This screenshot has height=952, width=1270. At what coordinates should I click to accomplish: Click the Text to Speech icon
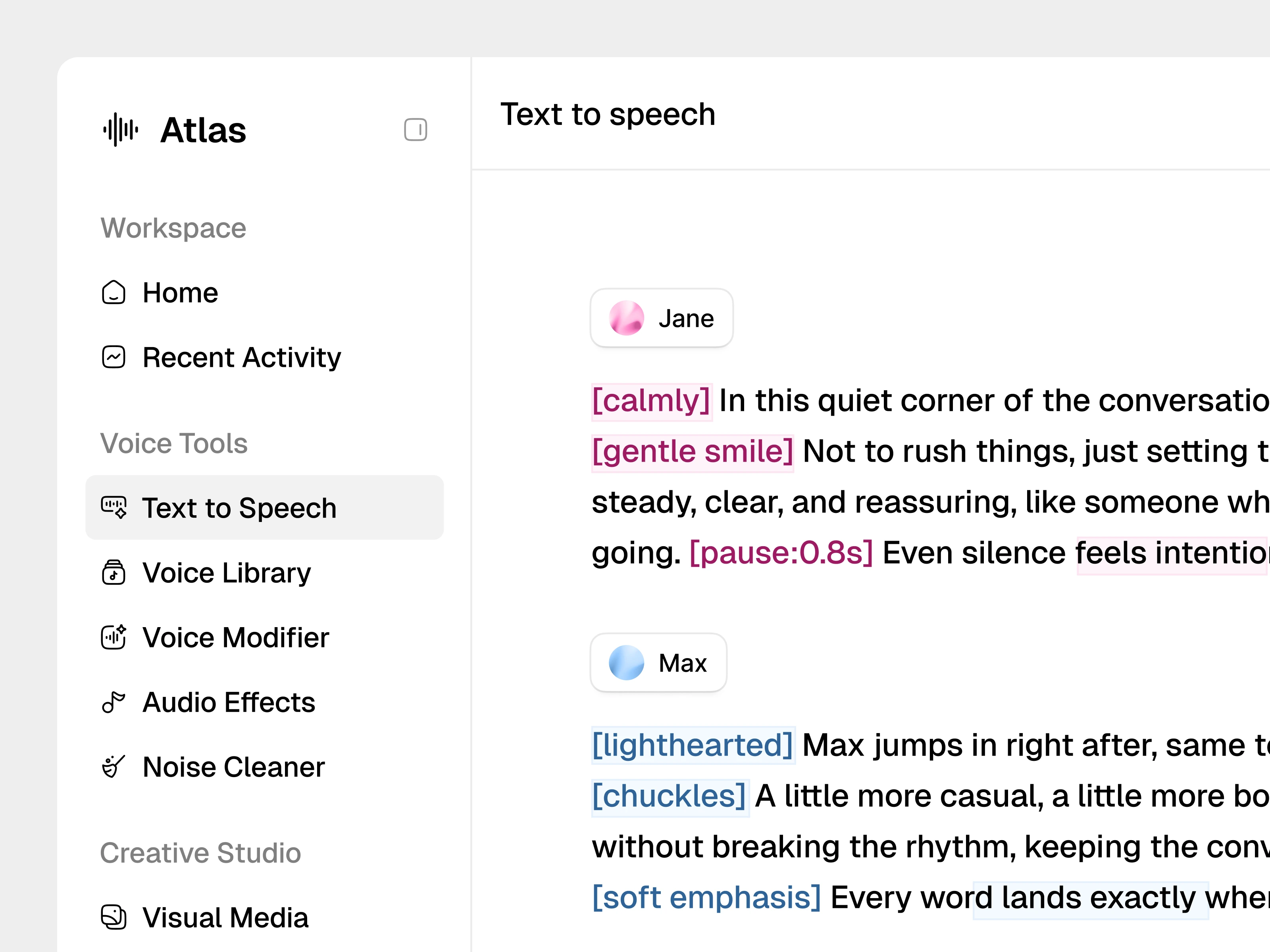114,507
